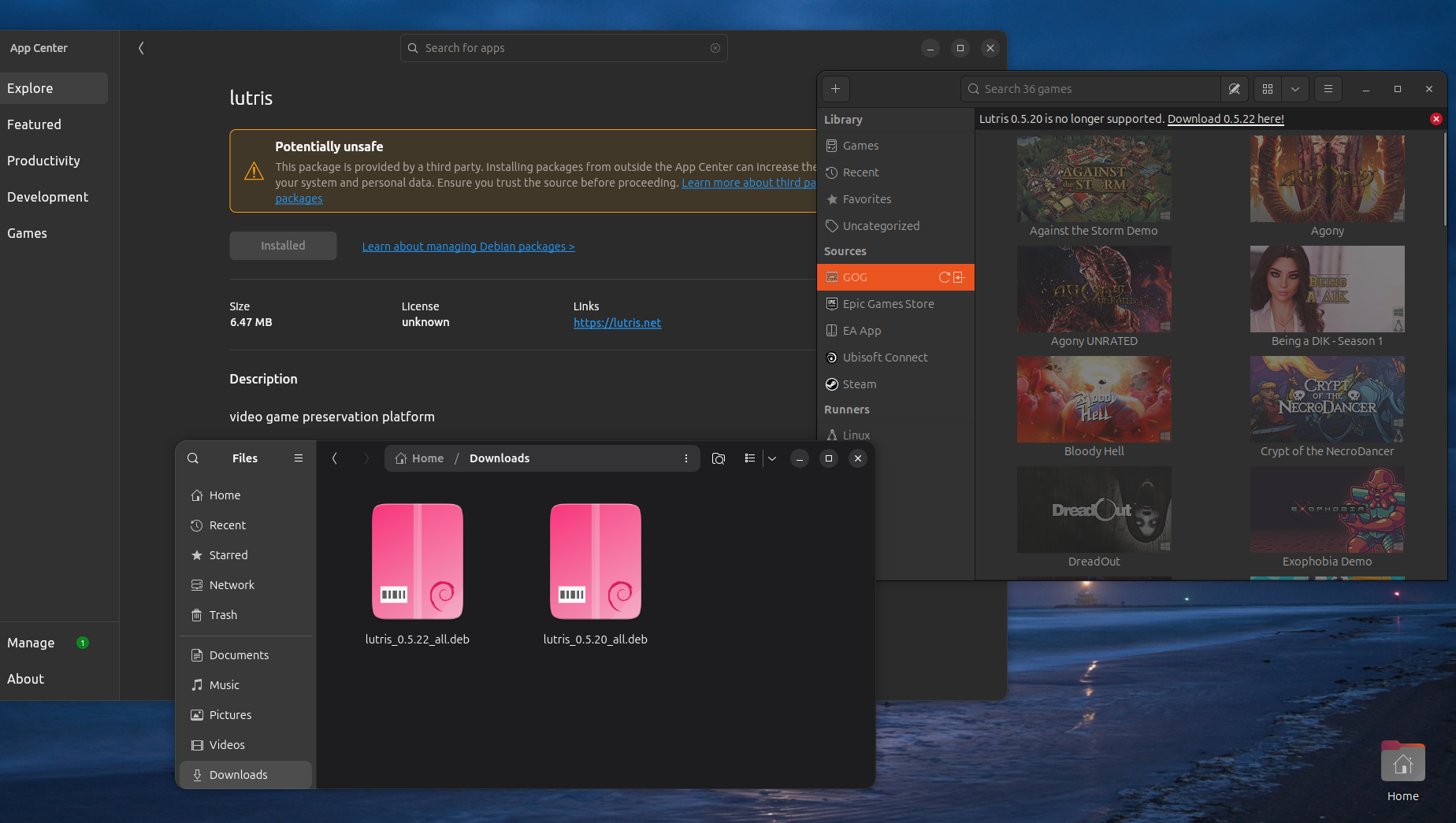The height and width of the screenshot is (823, 1456).
Task: Click the add game plus button in Lutris
Action: [836, 89]
